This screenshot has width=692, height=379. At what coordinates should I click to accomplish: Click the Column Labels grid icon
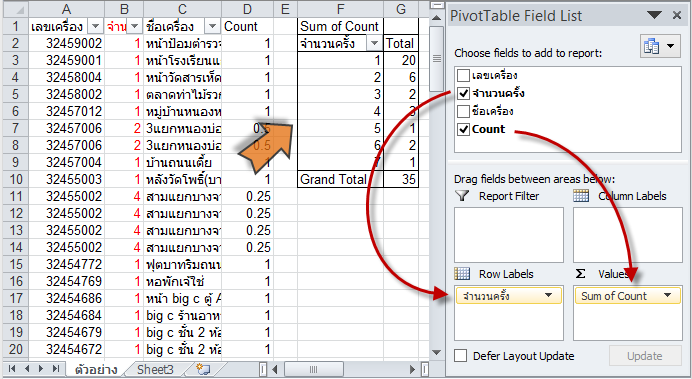pos(581,195)
